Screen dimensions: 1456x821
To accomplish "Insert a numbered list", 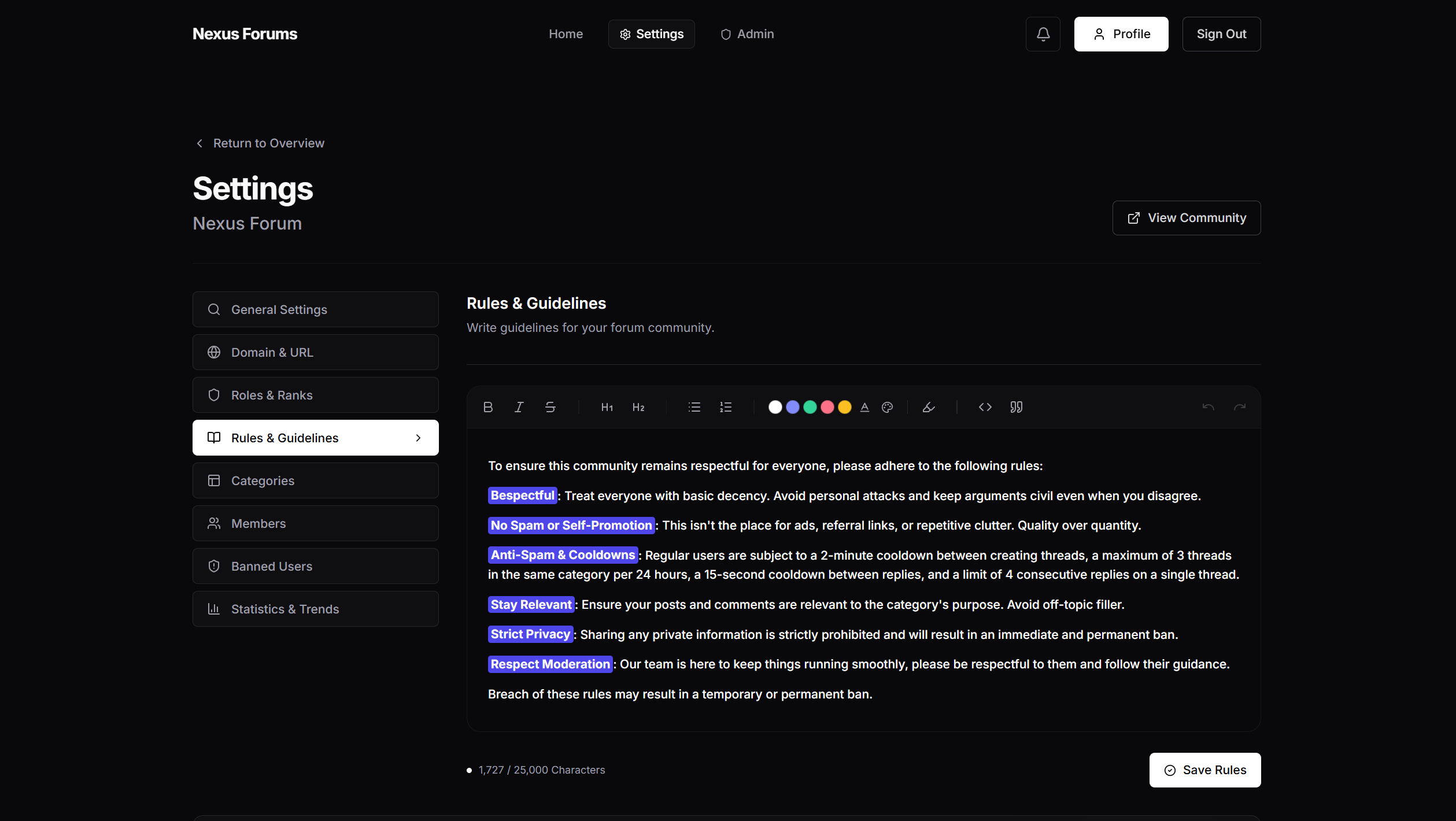I will tap(726, 408).
